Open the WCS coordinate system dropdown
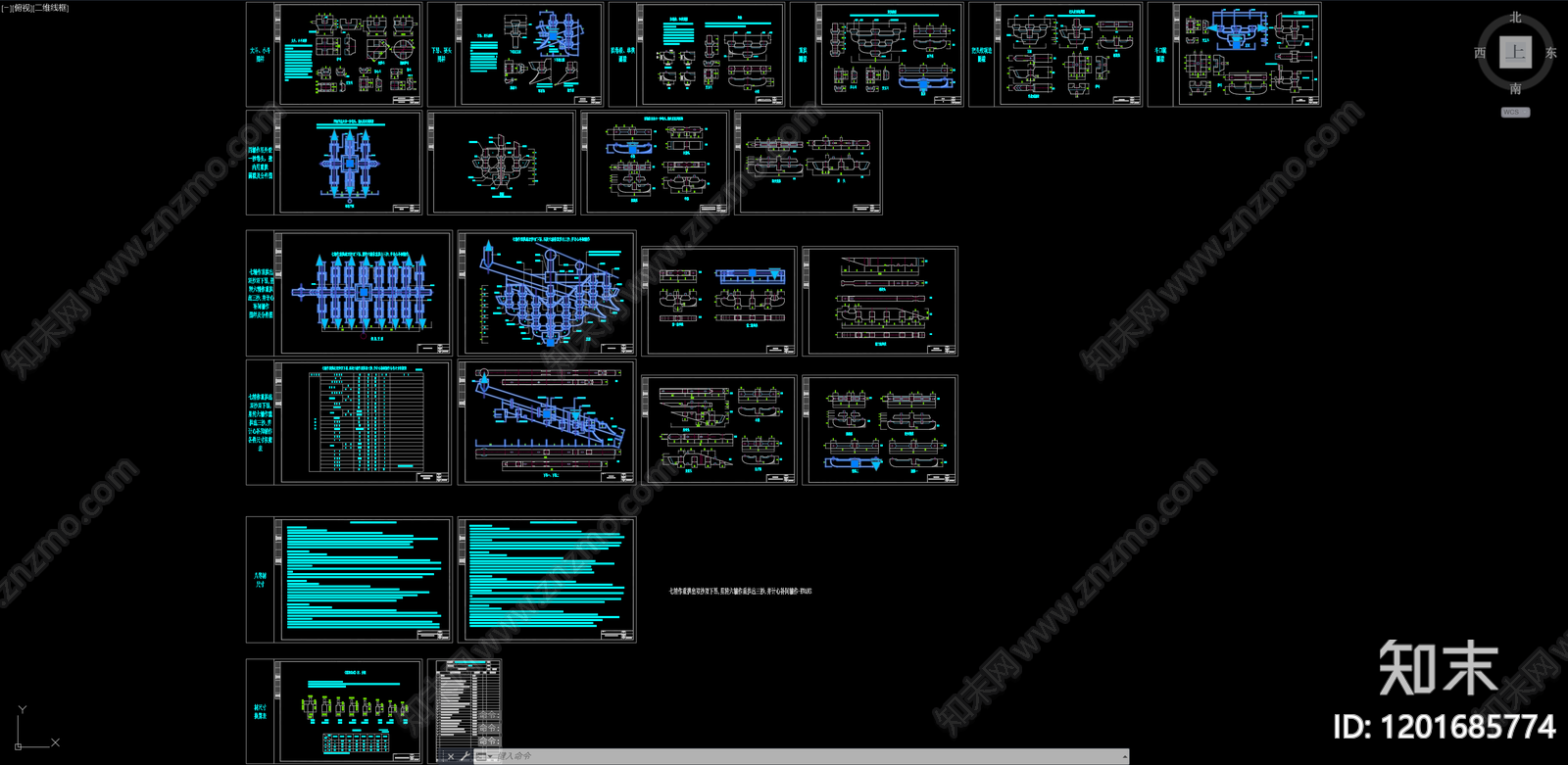 click(1514, 113)
